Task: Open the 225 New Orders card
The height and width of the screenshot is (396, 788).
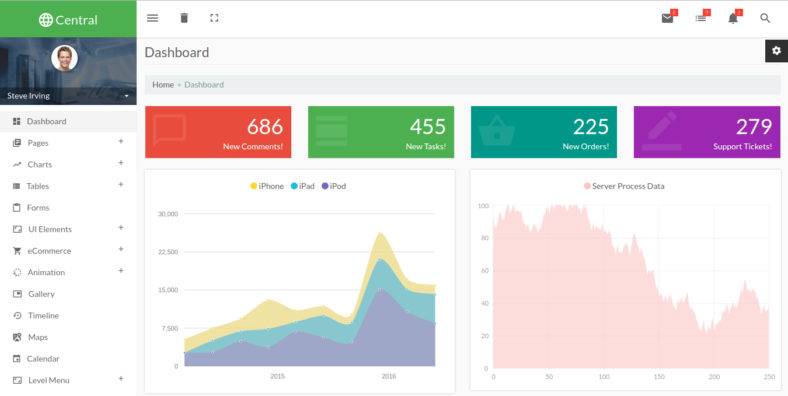Action: point(544,132)
